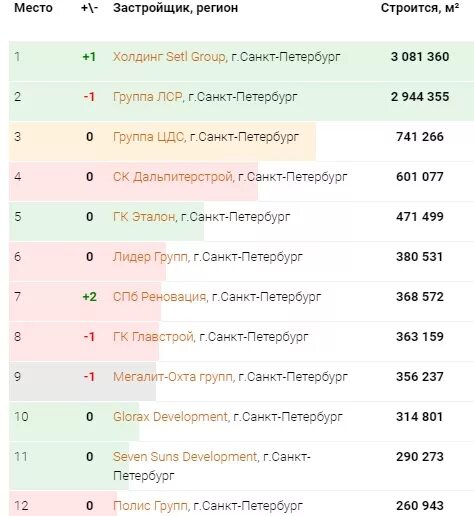Open the Seven Suns Development developer link
The height and width of the screenshot is (516, 474).
pyautogui.click(x=185, y=457)
